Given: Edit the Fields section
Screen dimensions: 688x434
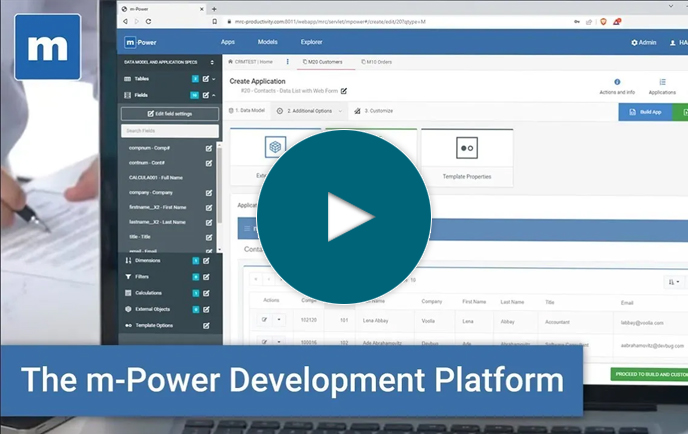Looking at the screenshot, I should click(x=206, y=95).
